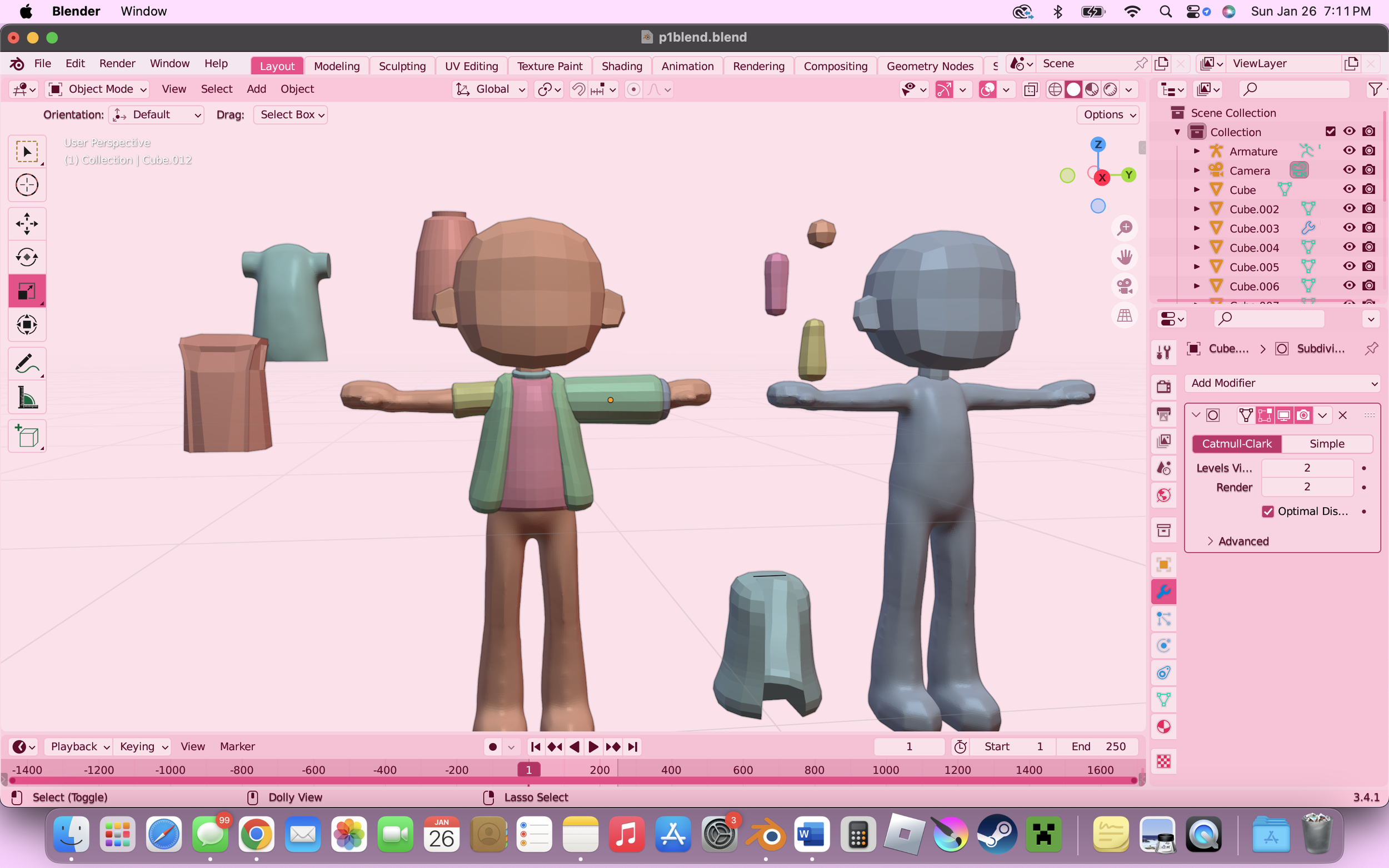Screen dimensions: 1389x868
Task: Open the Modifiers wrench properties tab
Action: point(1163,592)
